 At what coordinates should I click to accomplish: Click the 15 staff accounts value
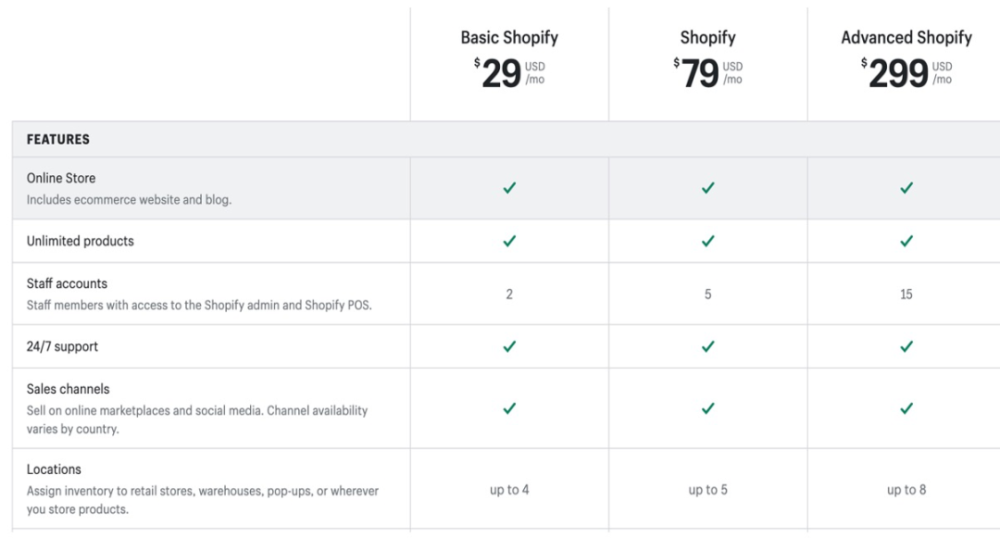click(906, 295)
